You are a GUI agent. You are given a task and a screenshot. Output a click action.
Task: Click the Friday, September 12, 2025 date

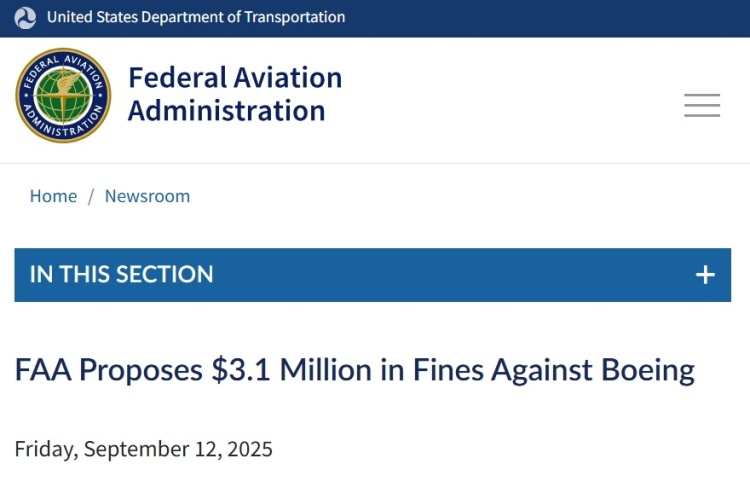click(143, 449)
